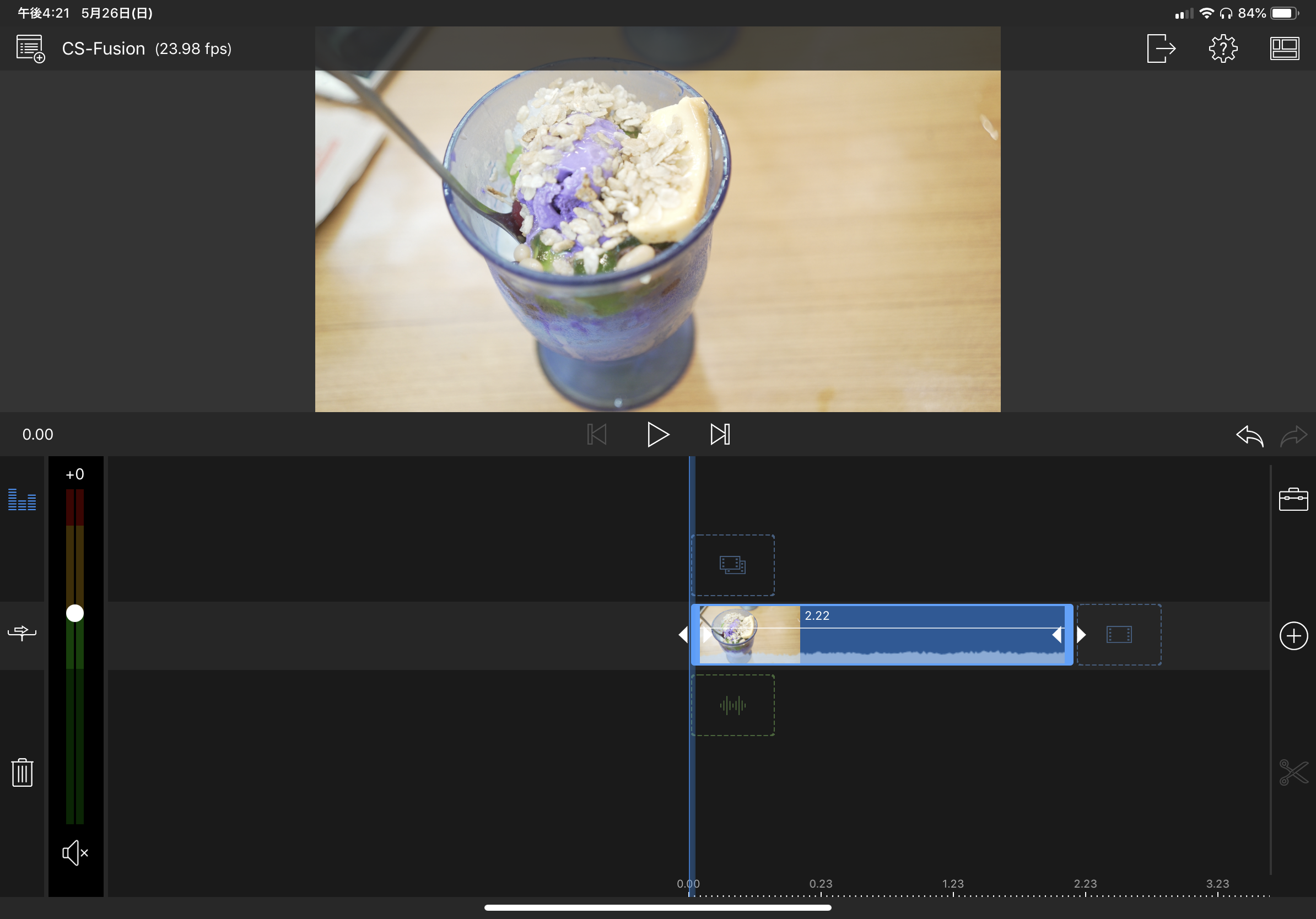Screen dimensions: 1316x919
Task: Open the toolbox briefcase icon
Action: 1292,499
